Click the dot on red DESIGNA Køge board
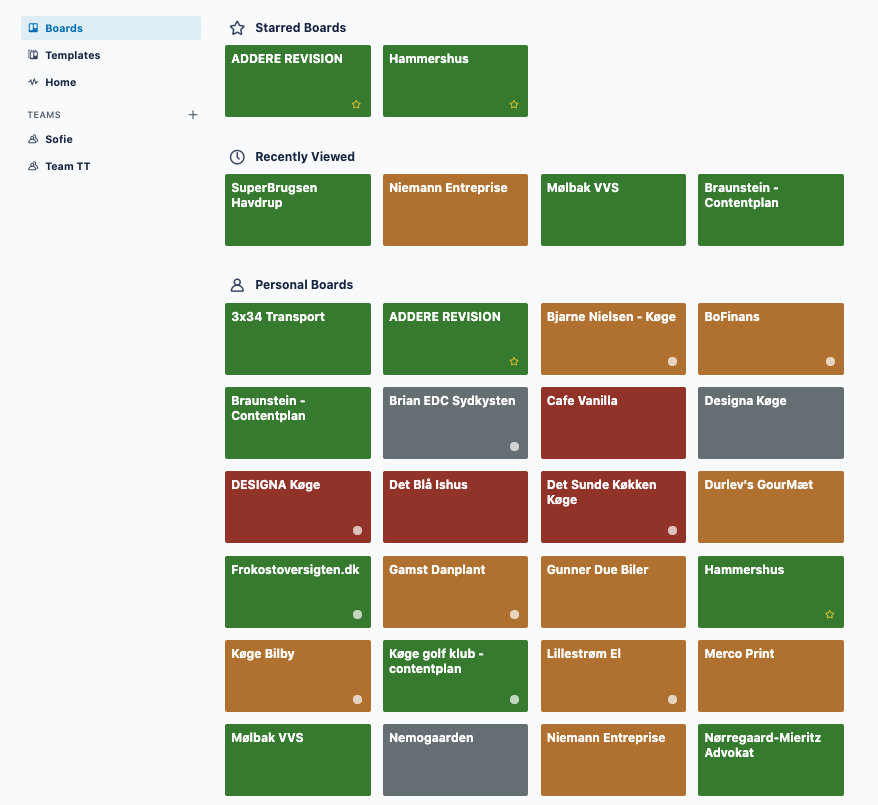The image size is (878, 805). pyautogui.click(x=357, y=530)
